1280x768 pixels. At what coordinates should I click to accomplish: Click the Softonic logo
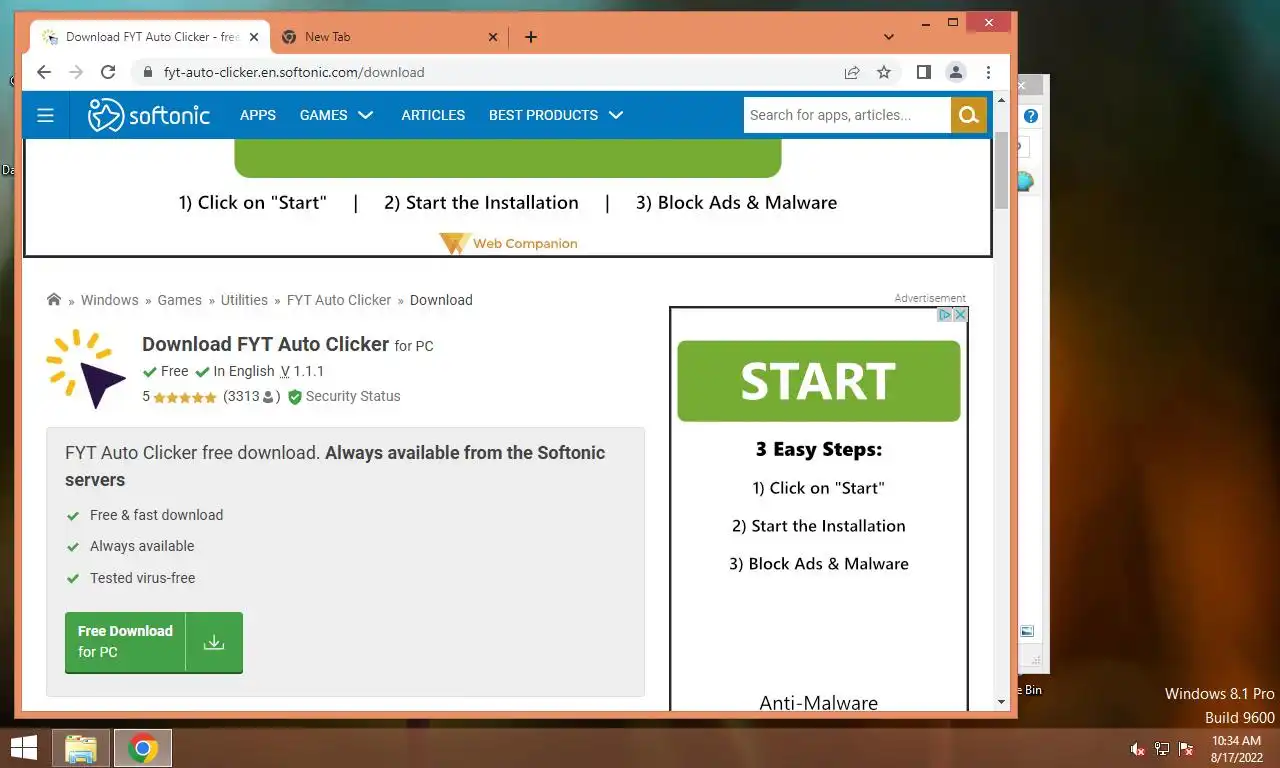(x=149, y=115)
